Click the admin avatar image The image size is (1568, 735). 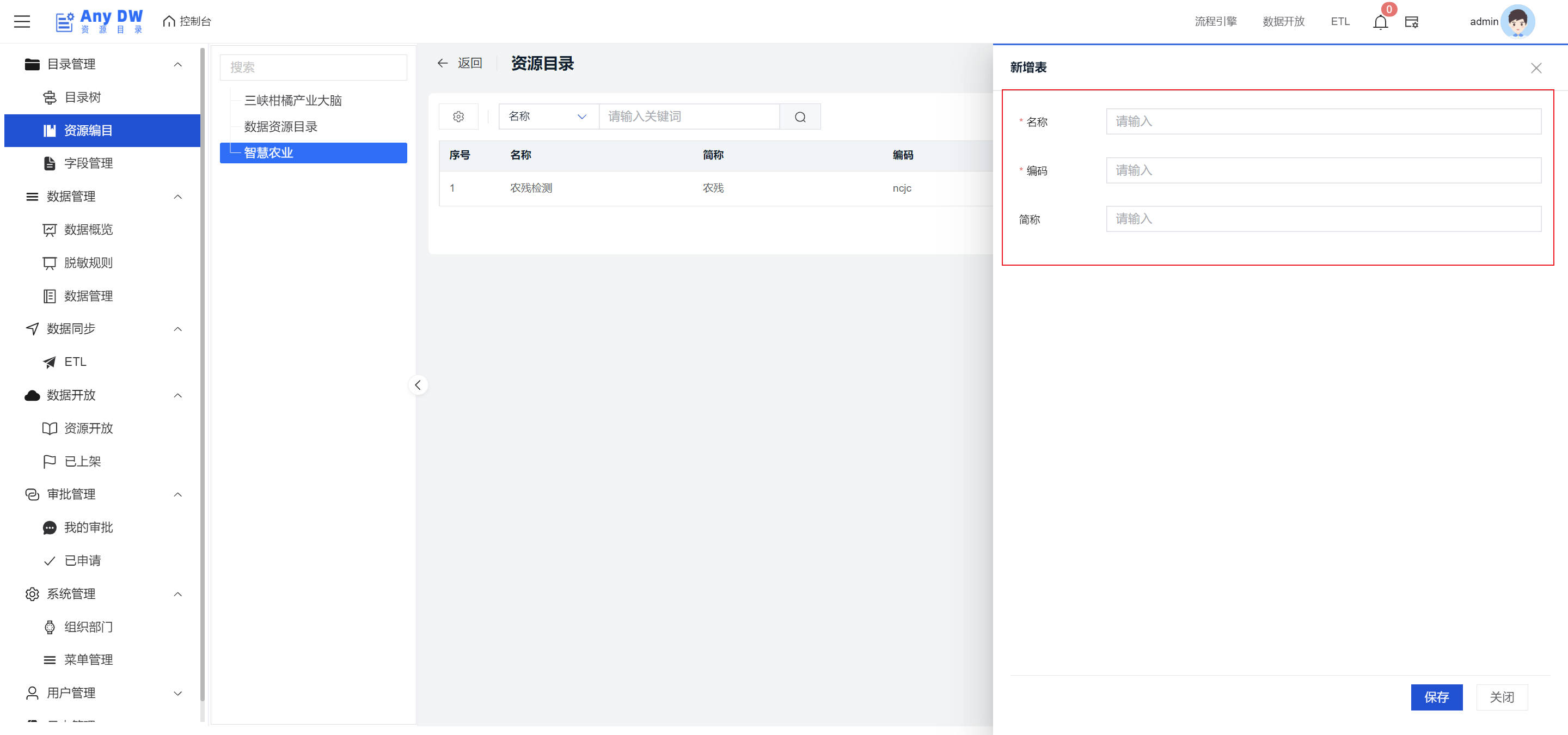(1517, 21)
